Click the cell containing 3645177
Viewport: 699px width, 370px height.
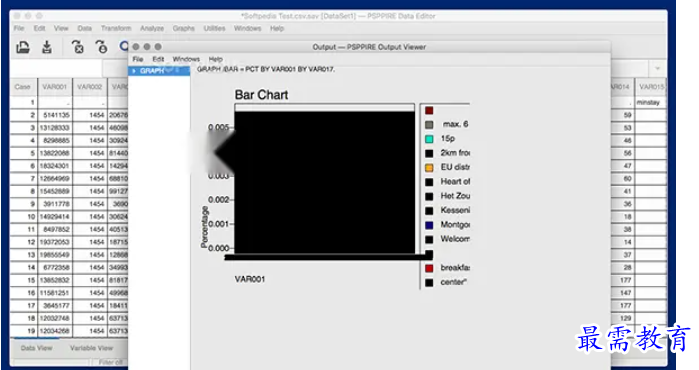[56, 306]
